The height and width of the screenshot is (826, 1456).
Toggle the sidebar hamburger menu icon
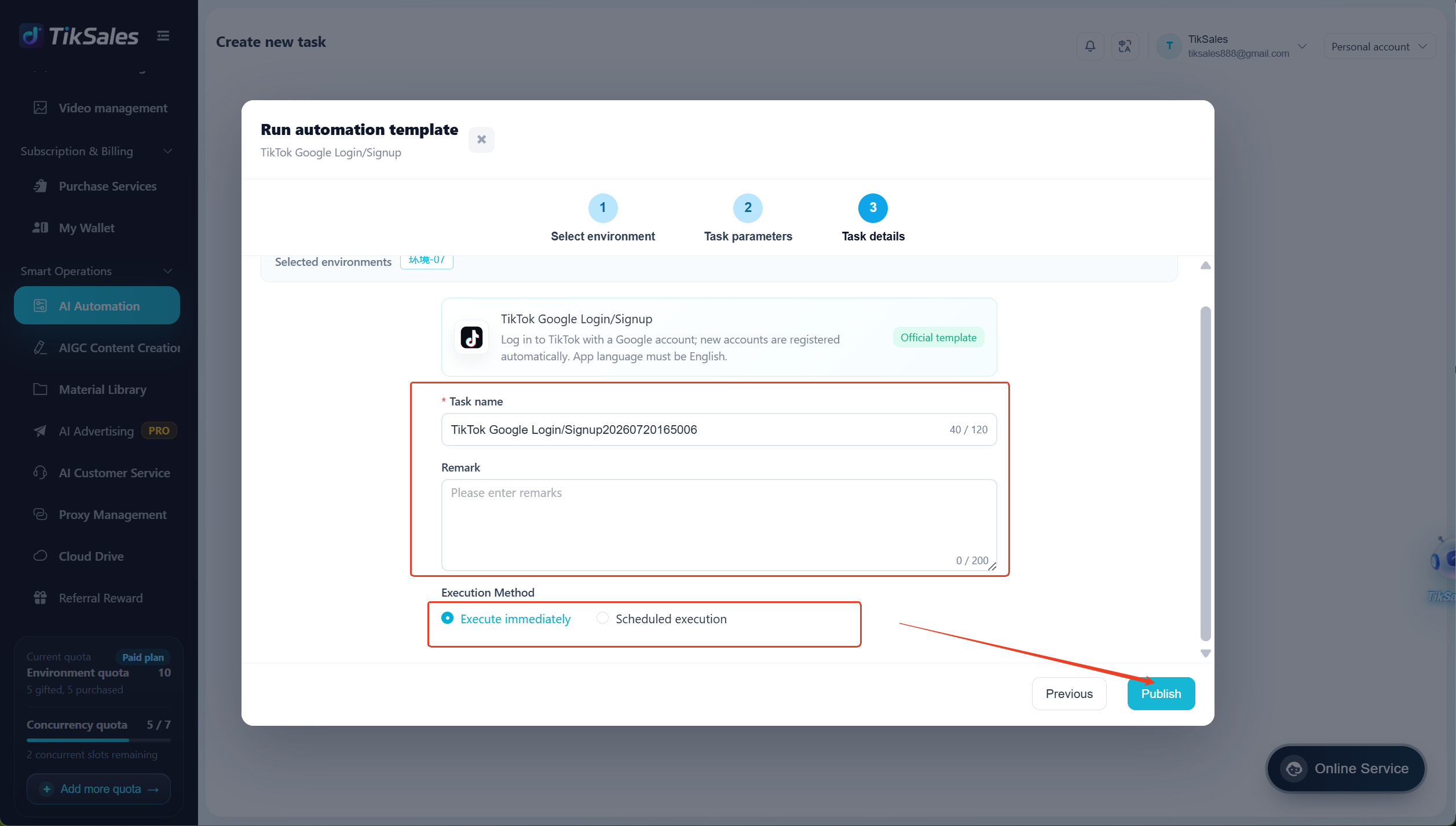[x=163, y=36]
